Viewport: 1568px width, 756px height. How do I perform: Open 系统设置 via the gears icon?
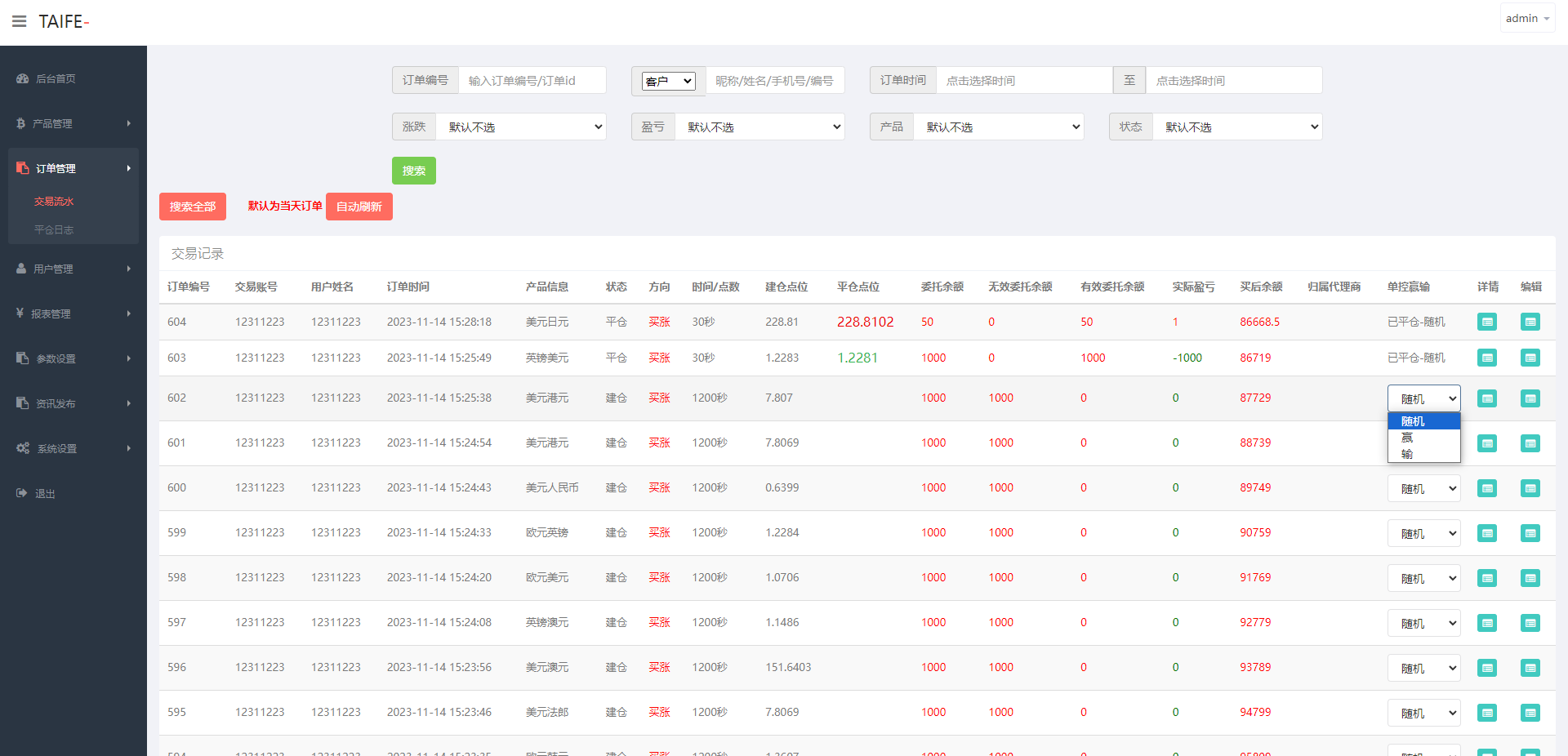[x=22, y=448]
